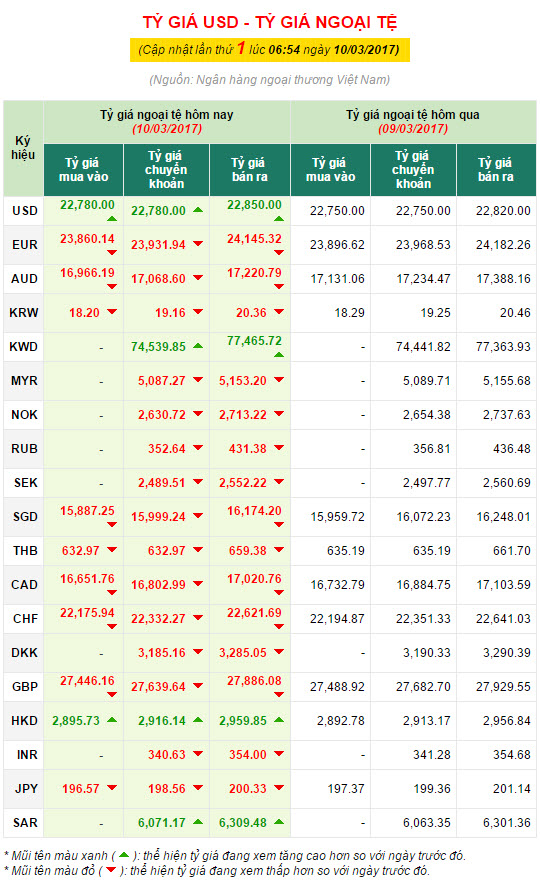
Task: Click the yellow update time banner
Action: click(270, 50)
